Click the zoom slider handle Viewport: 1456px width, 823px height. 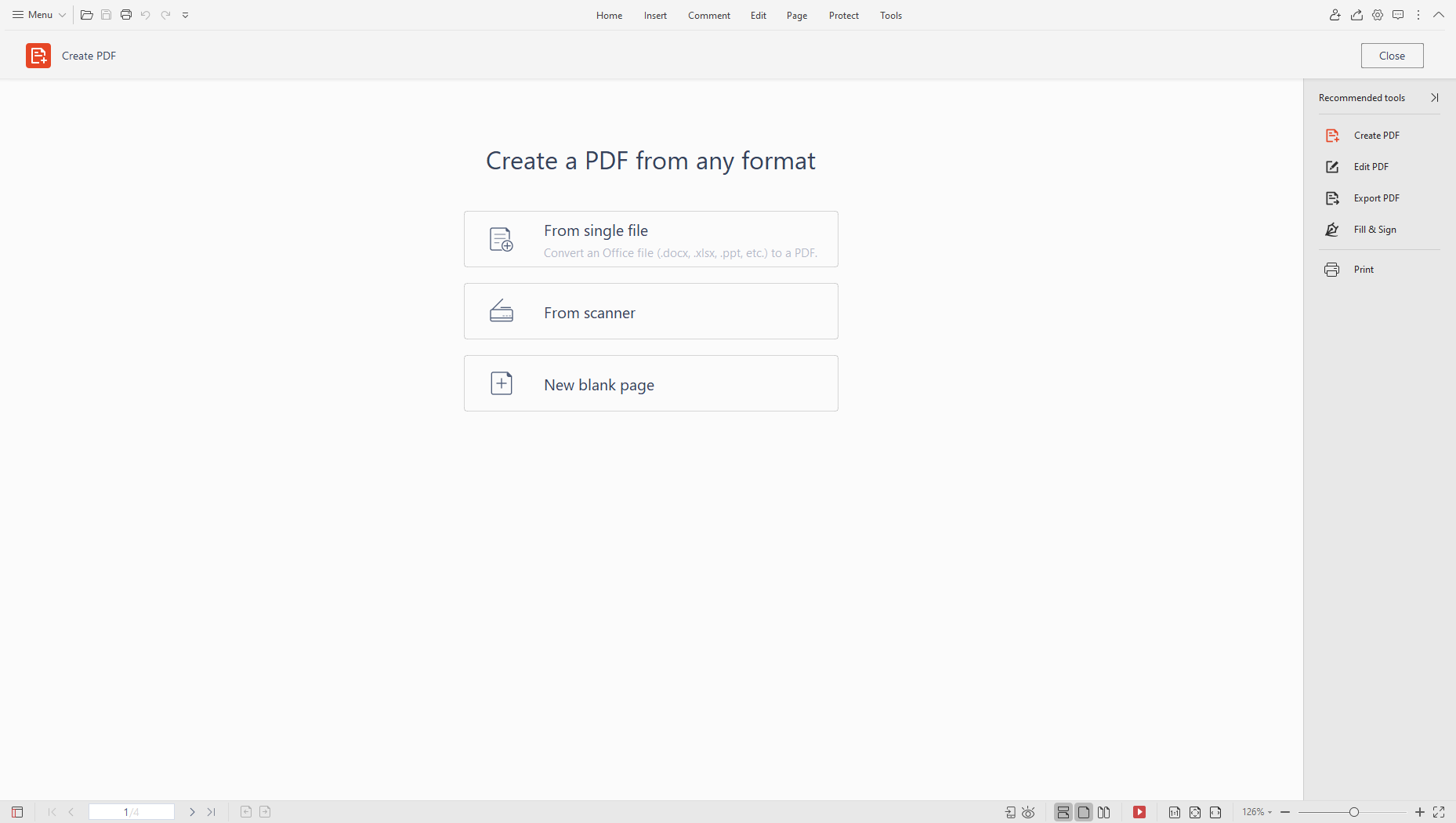(1353, 812)
